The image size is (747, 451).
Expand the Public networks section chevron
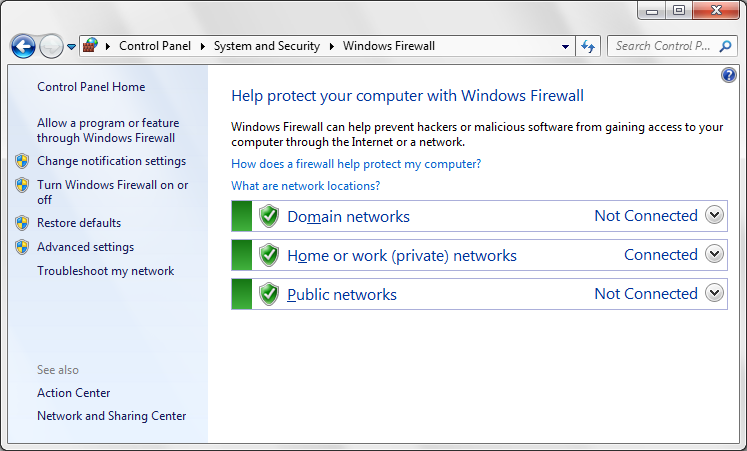pyautogui.click(x=714, y=293)
